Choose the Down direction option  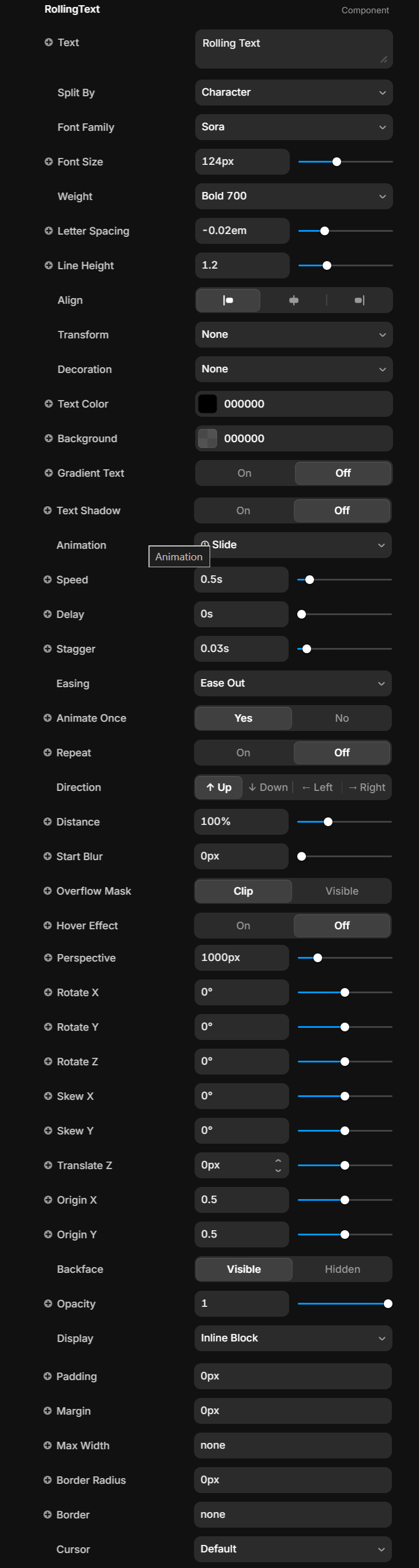tap(268, 787)
